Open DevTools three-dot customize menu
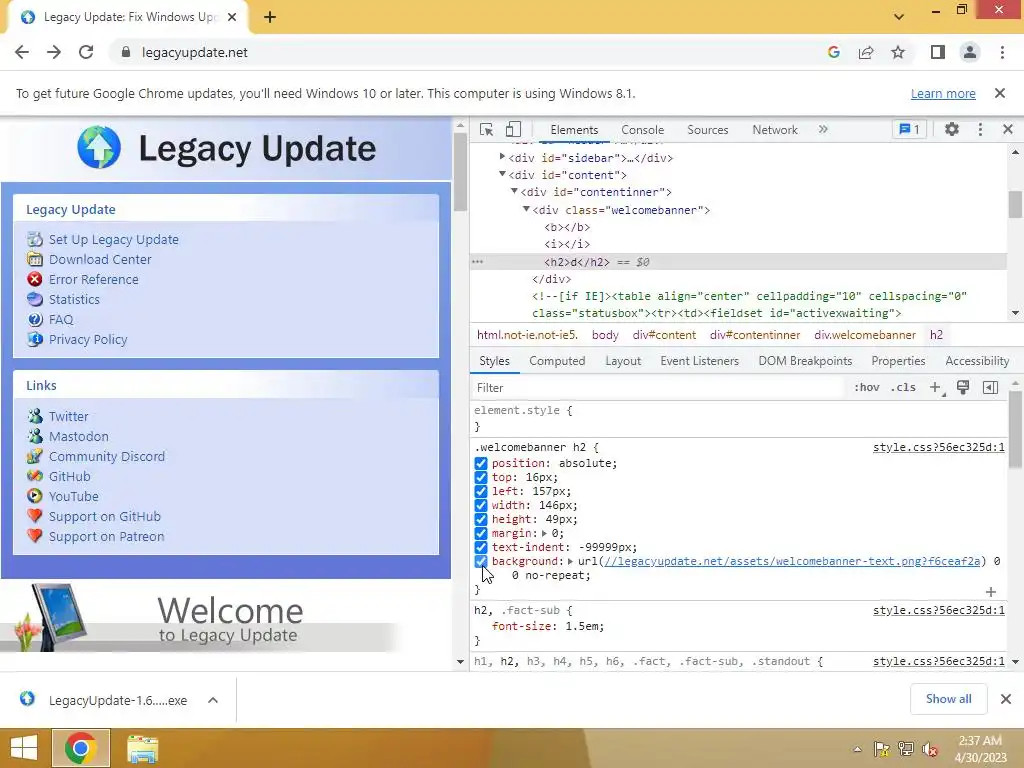 point(980,129)
